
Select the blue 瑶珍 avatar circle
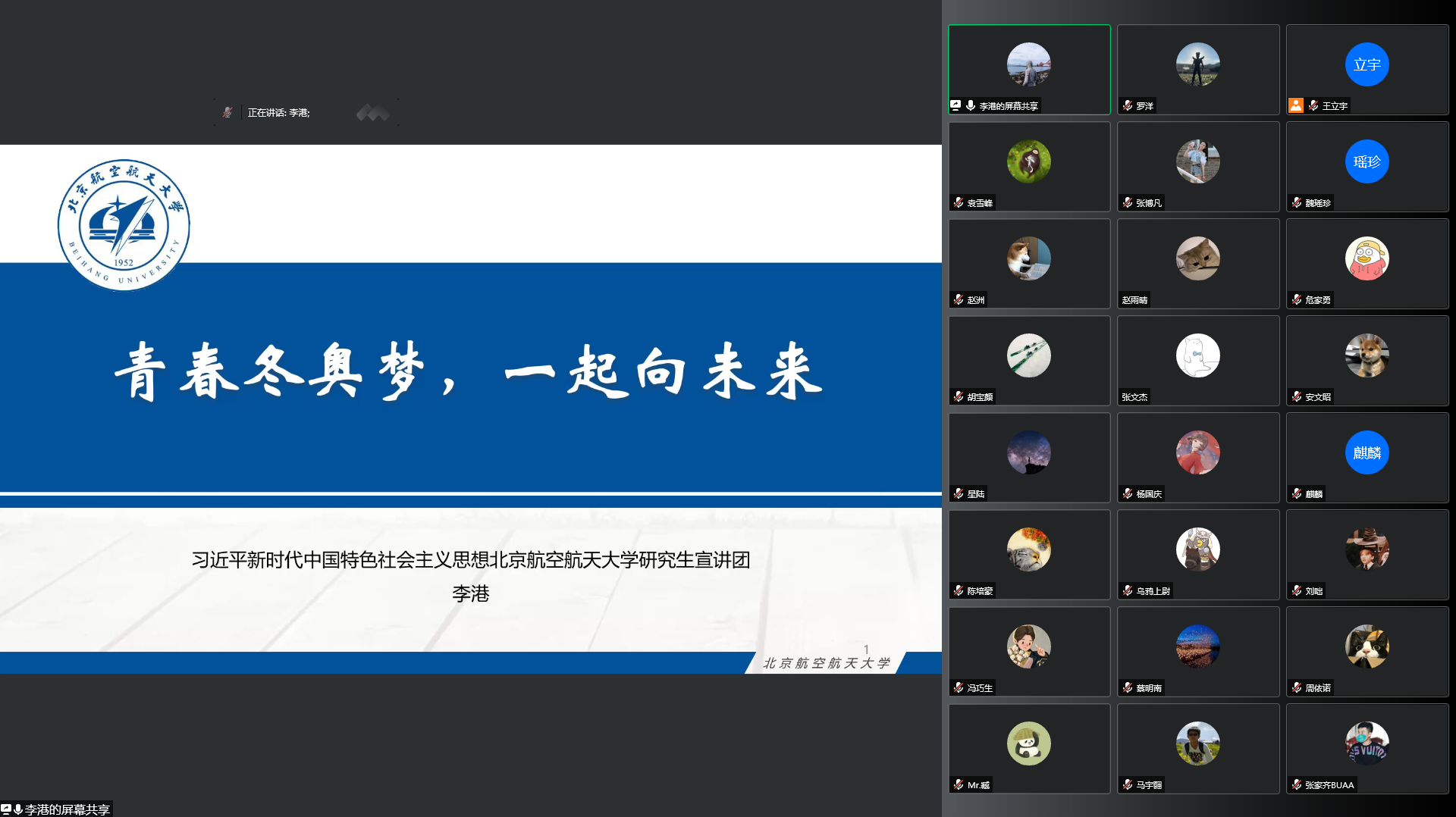click(x=1367, y=161)
